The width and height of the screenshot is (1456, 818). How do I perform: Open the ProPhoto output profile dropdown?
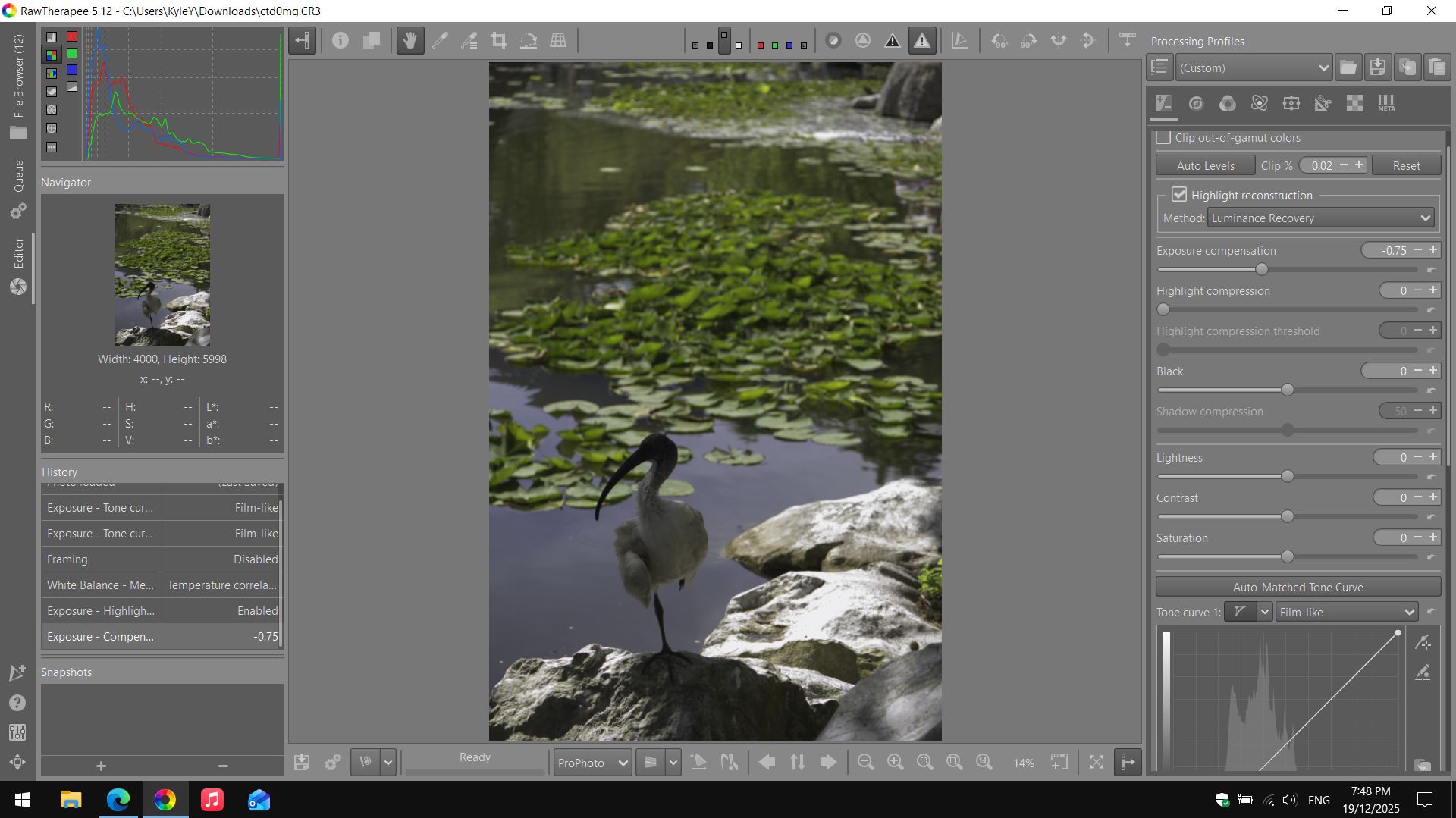(x=592, y=763)
